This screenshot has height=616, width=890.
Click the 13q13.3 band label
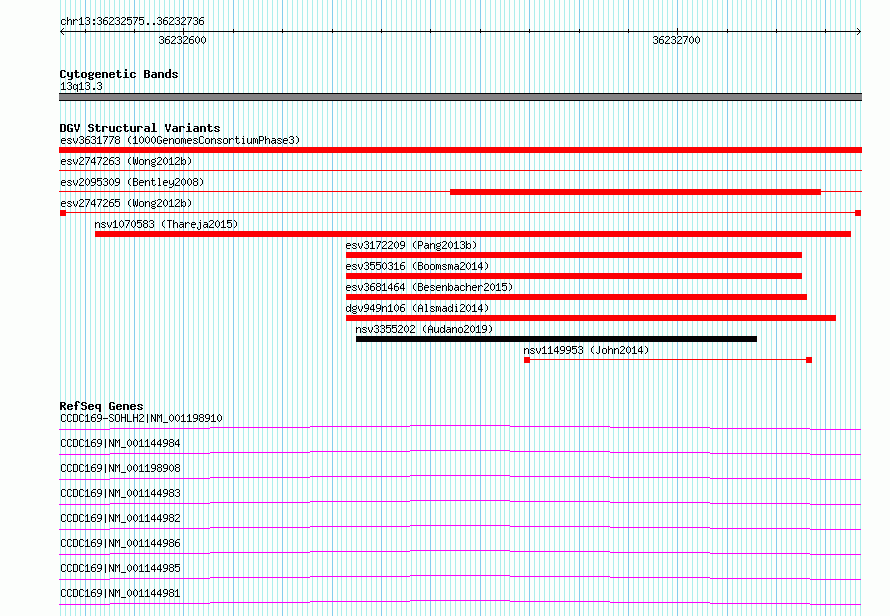(81, 86)
